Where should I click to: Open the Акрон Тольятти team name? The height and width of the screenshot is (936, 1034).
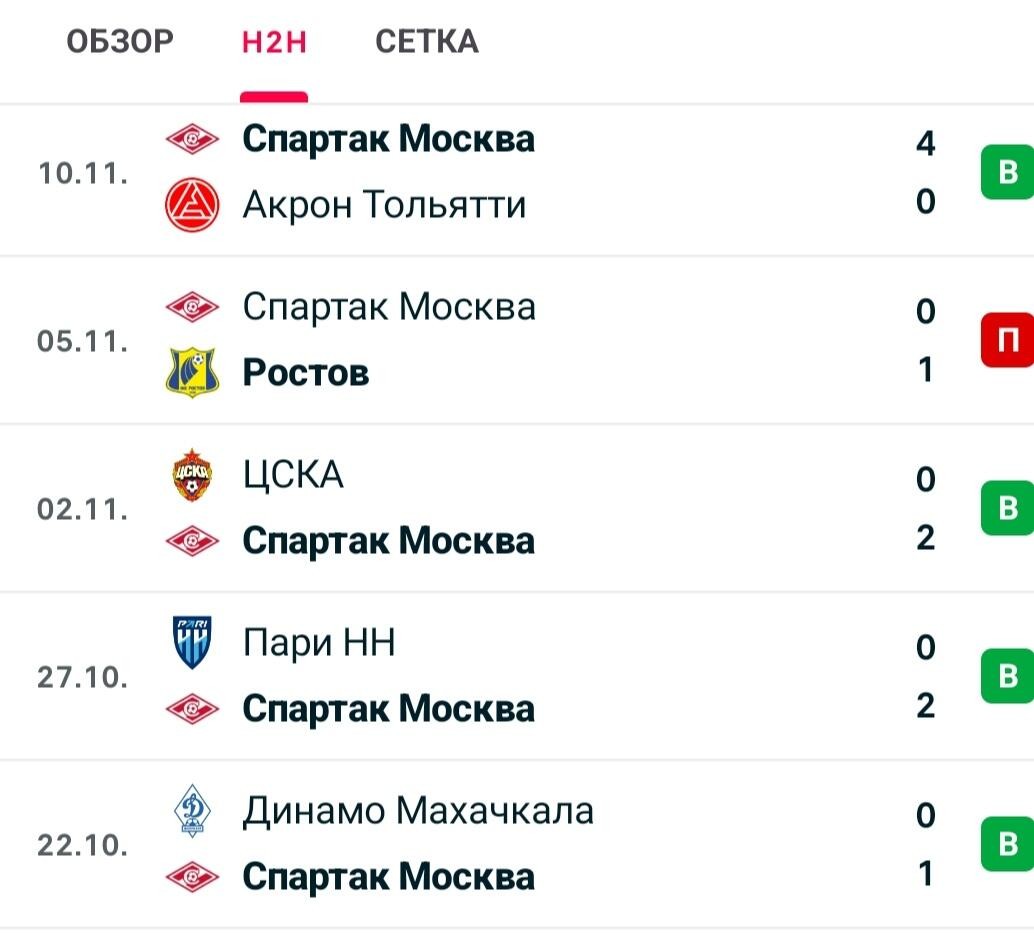(x=384, y=204)
